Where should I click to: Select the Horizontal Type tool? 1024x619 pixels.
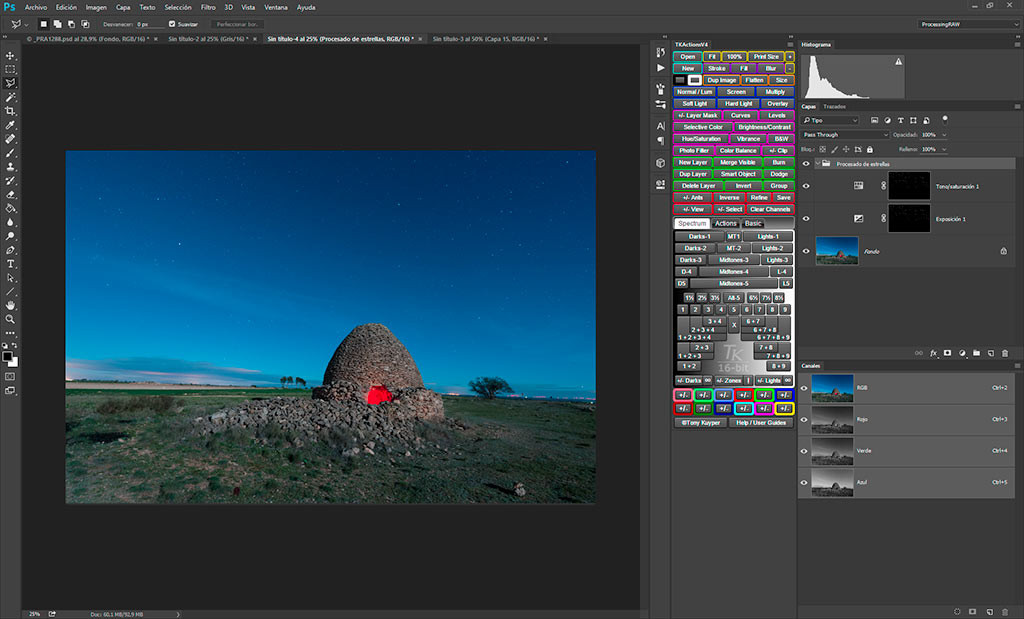10,263
